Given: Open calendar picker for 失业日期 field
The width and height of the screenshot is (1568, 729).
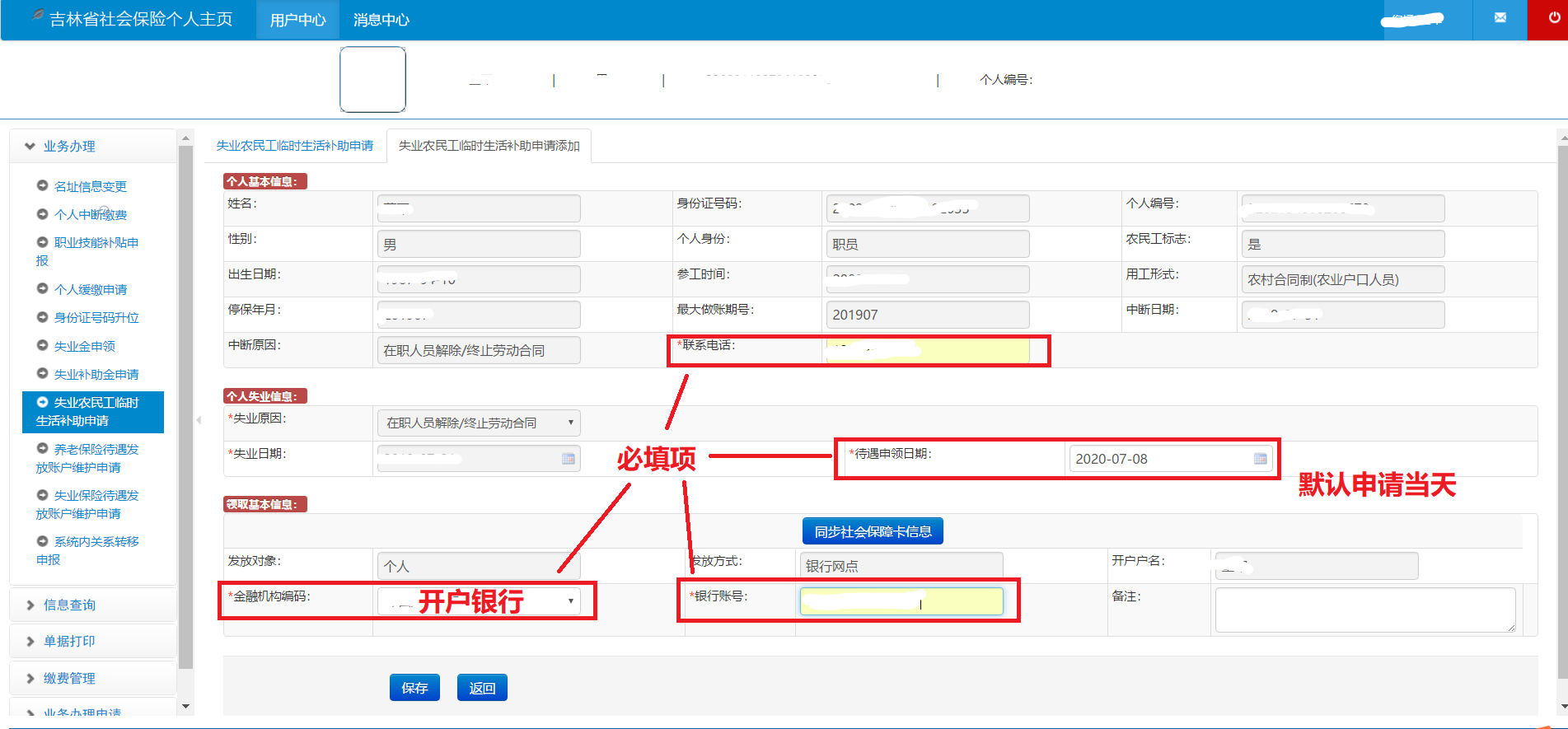Looking at the screenshot, I should (568, 459).
